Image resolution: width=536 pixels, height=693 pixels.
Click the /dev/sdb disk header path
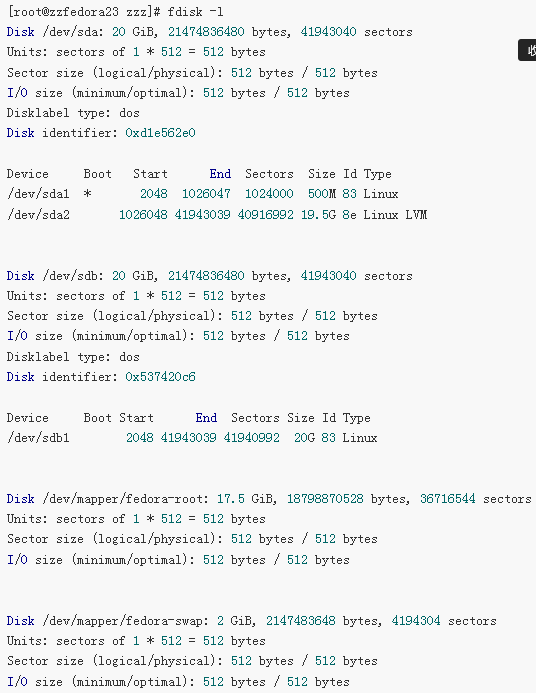click(73, 276)
